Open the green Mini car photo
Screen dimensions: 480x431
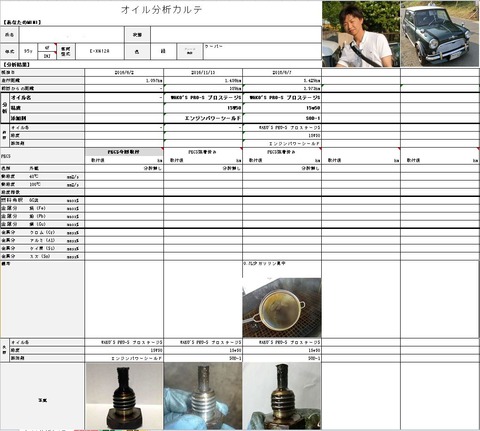pyautogui.click(x=440, y=34)
